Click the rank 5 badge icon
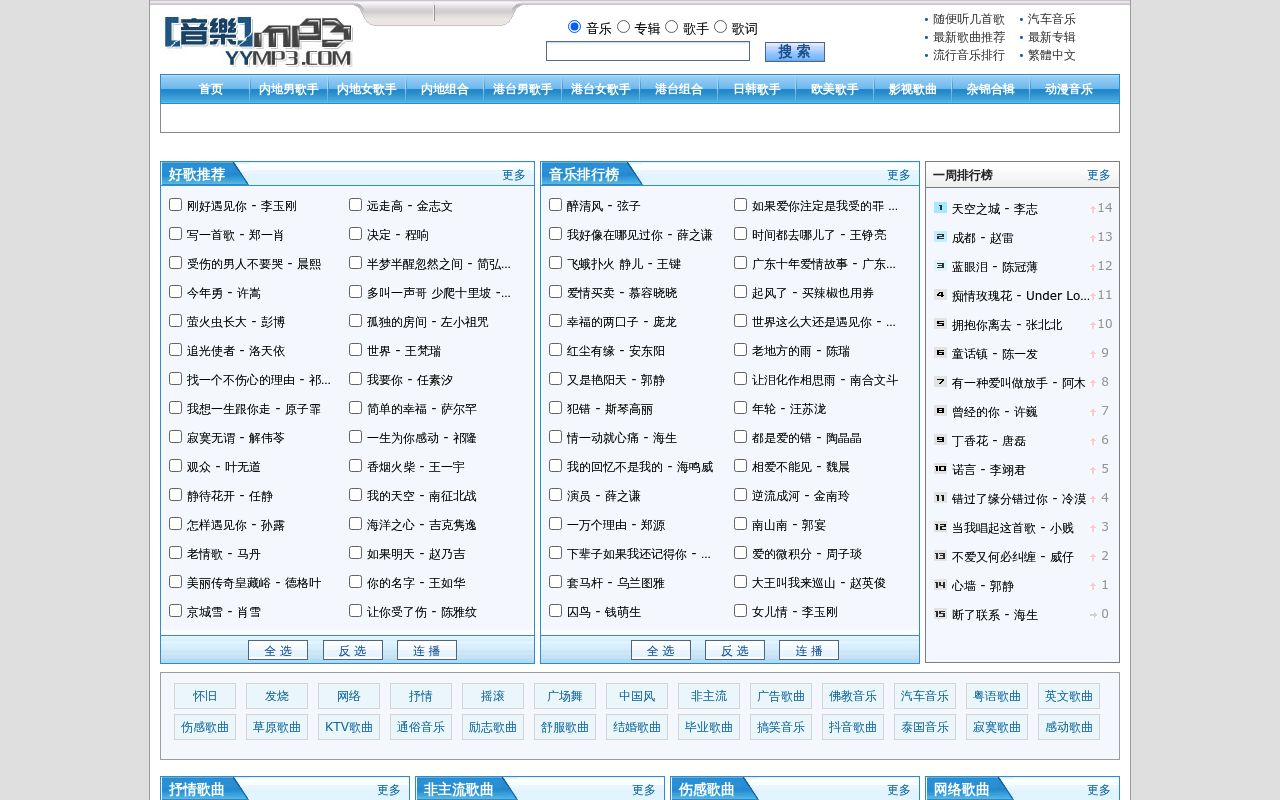1280x800 pixels. (x=940, y=324)
